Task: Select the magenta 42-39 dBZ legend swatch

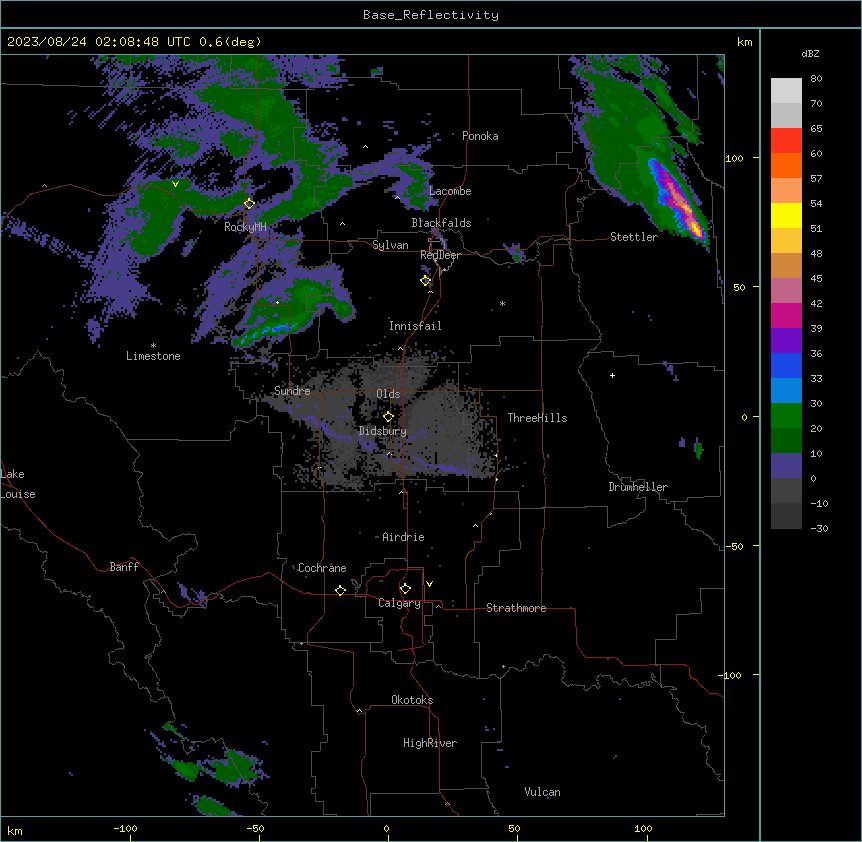Action: (786, 315)
